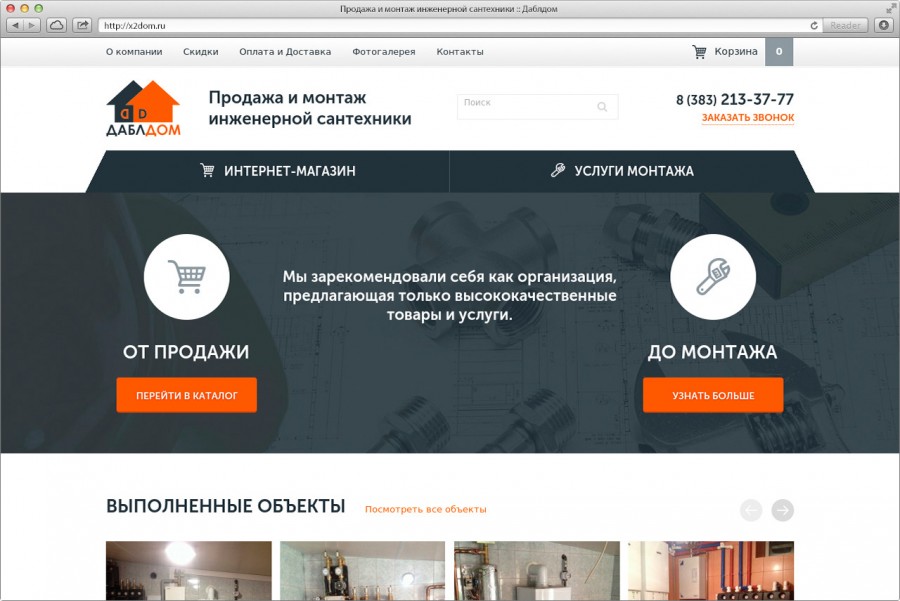Click the Дабадом house logo
This screenshot has width=900, height=601.
(143, 108)
